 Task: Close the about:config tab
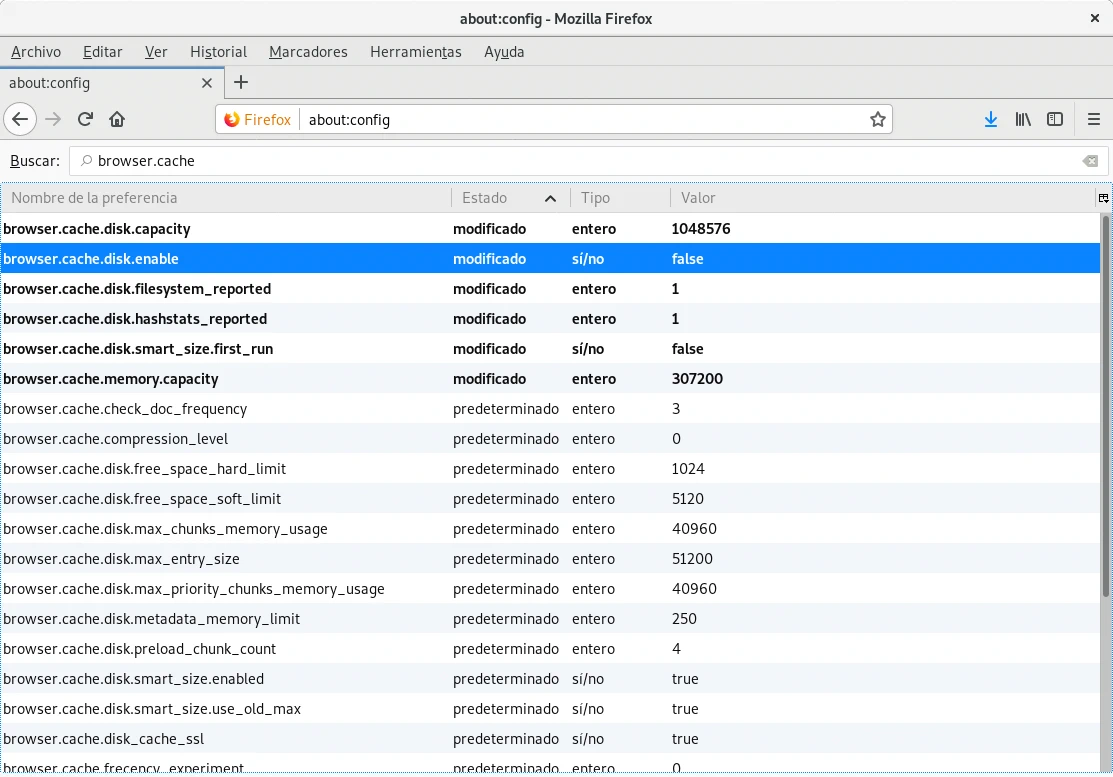(207, 83)
